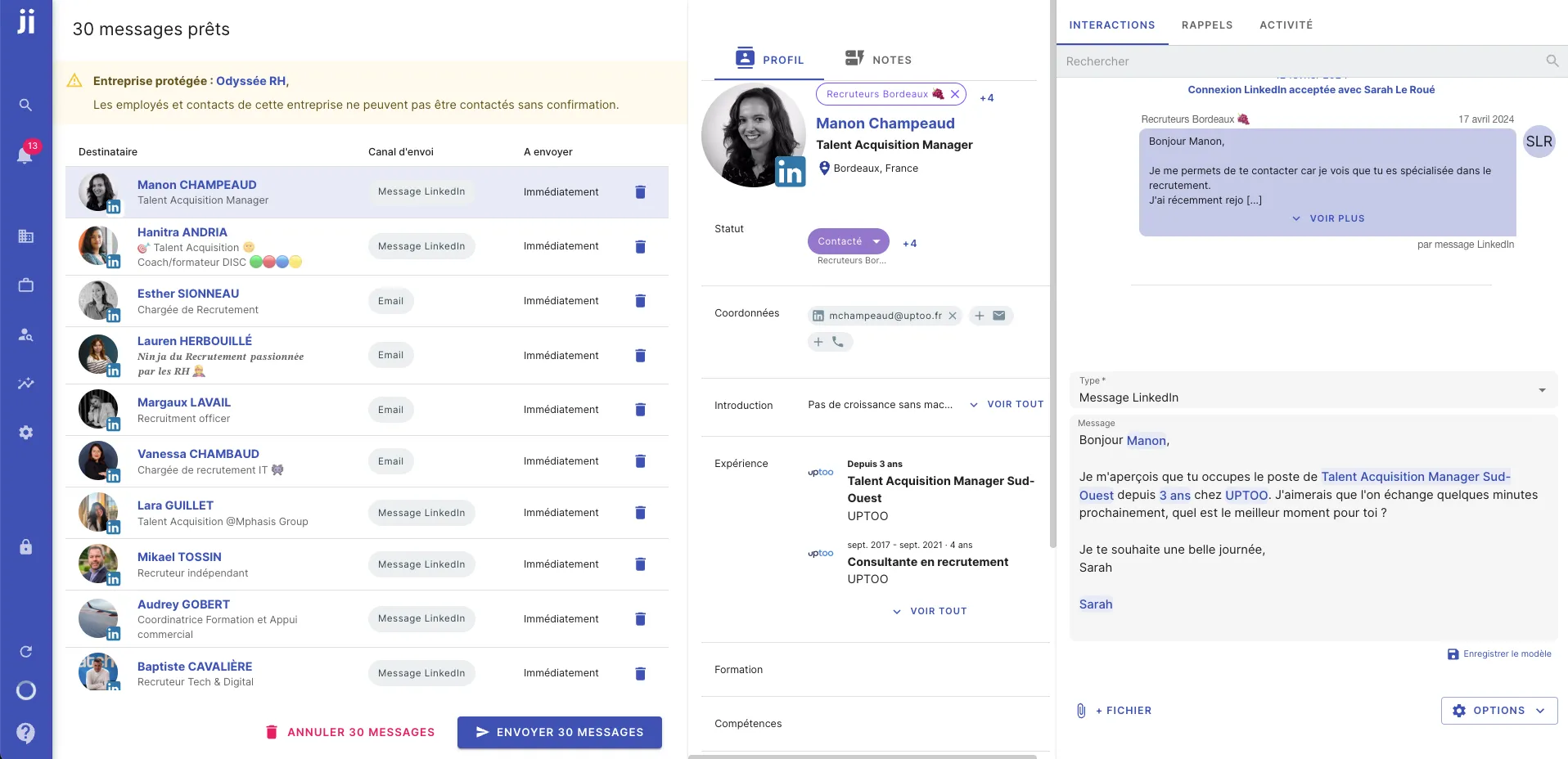Open the companies panel in the sidebar
Viewport: 1568px width, 759px height.
click(x=25, y=236)
